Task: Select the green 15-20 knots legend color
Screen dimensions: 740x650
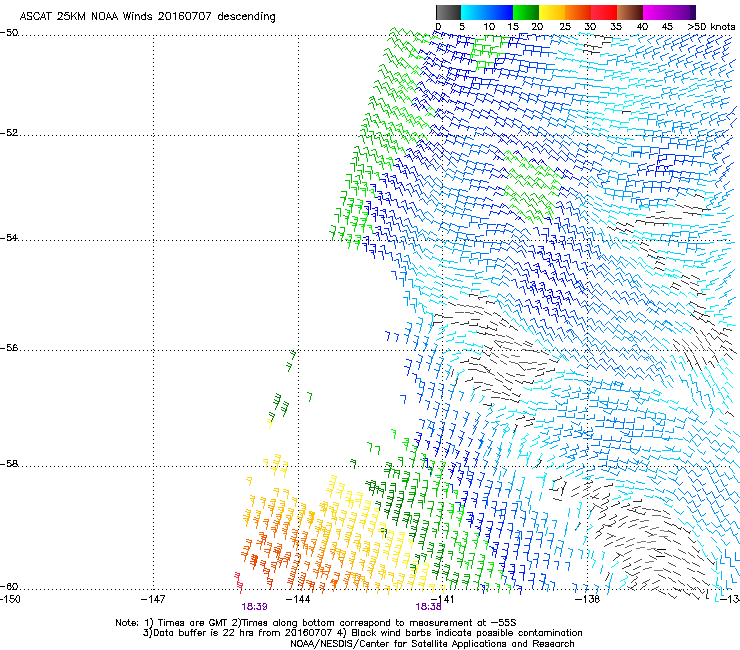Action: click(526, 12)
